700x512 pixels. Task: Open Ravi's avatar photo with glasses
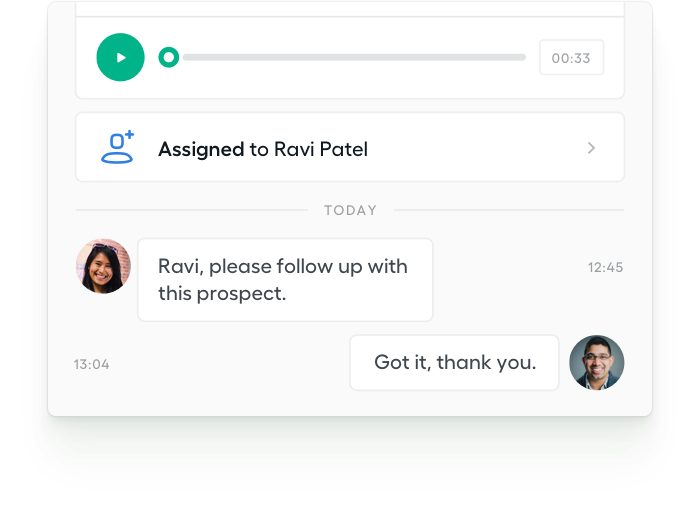[x=596, y=362]
